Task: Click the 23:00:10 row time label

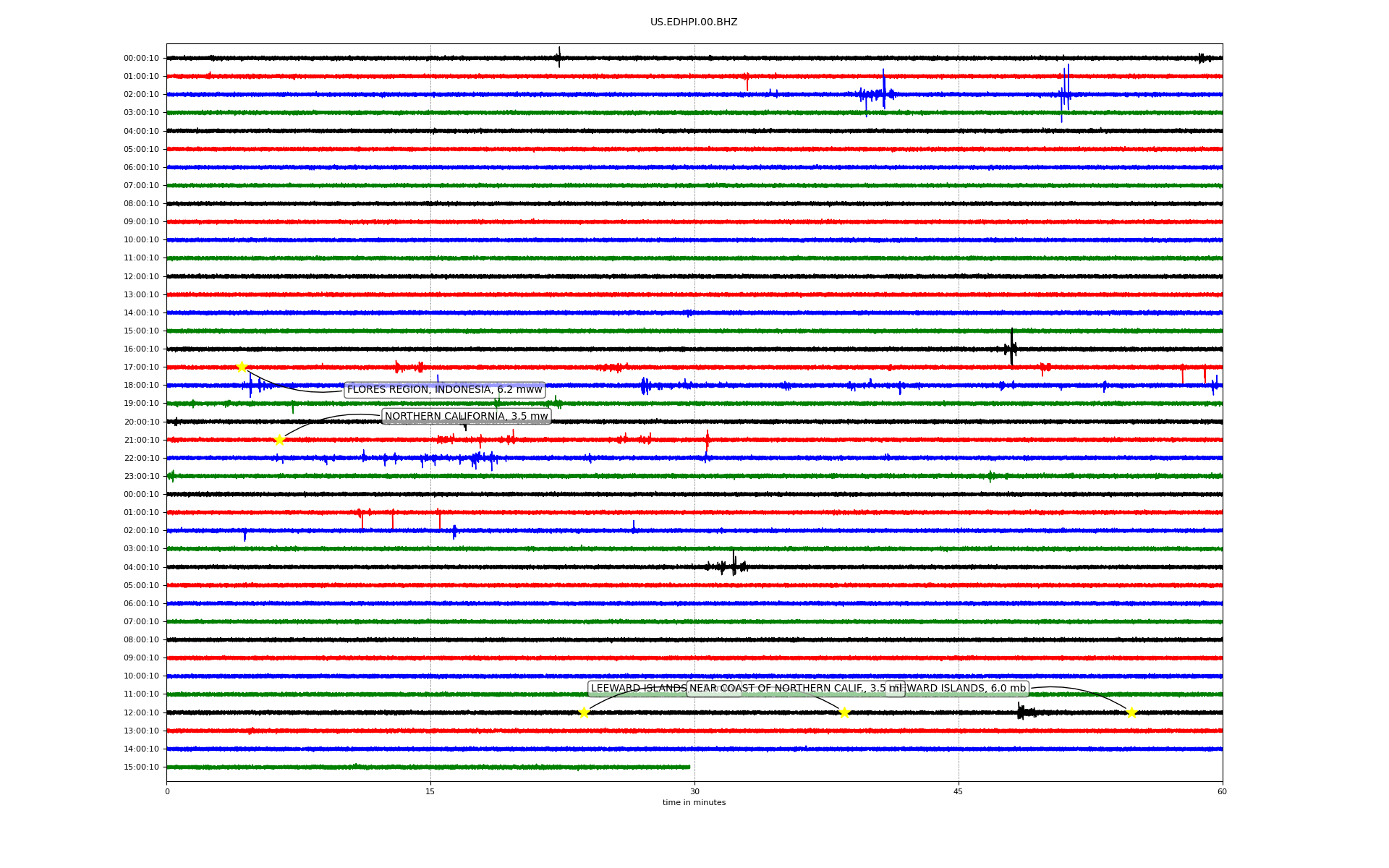Action: pyautogui.click(x=141, y=477)
